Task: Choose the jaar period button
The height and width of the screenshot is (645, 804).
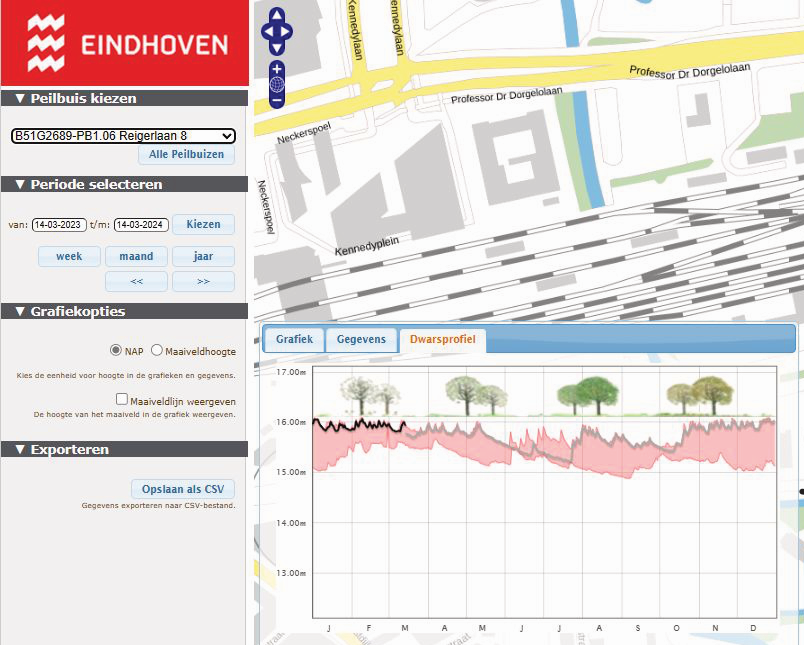Action: point(204,256)
